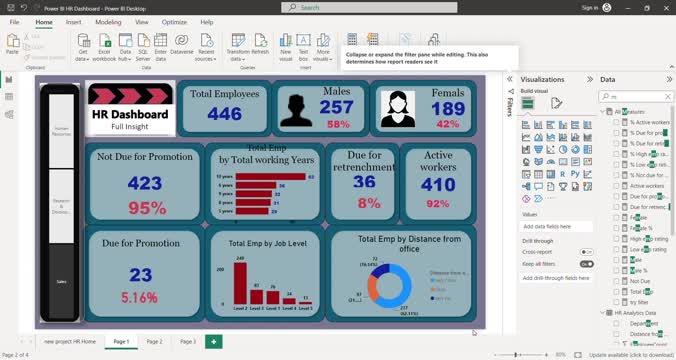Collapse the All Measures table
The height and width of the screenshot is (360, 676).
click(x=602, y=112)
